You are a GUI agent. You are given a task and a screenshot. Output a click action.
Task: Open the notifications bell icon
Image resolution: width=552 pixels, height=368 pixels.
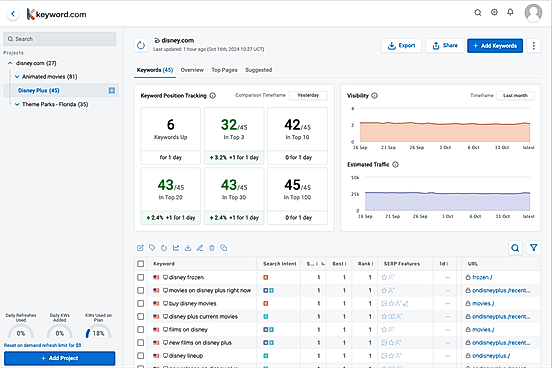(x=510, y=12)
